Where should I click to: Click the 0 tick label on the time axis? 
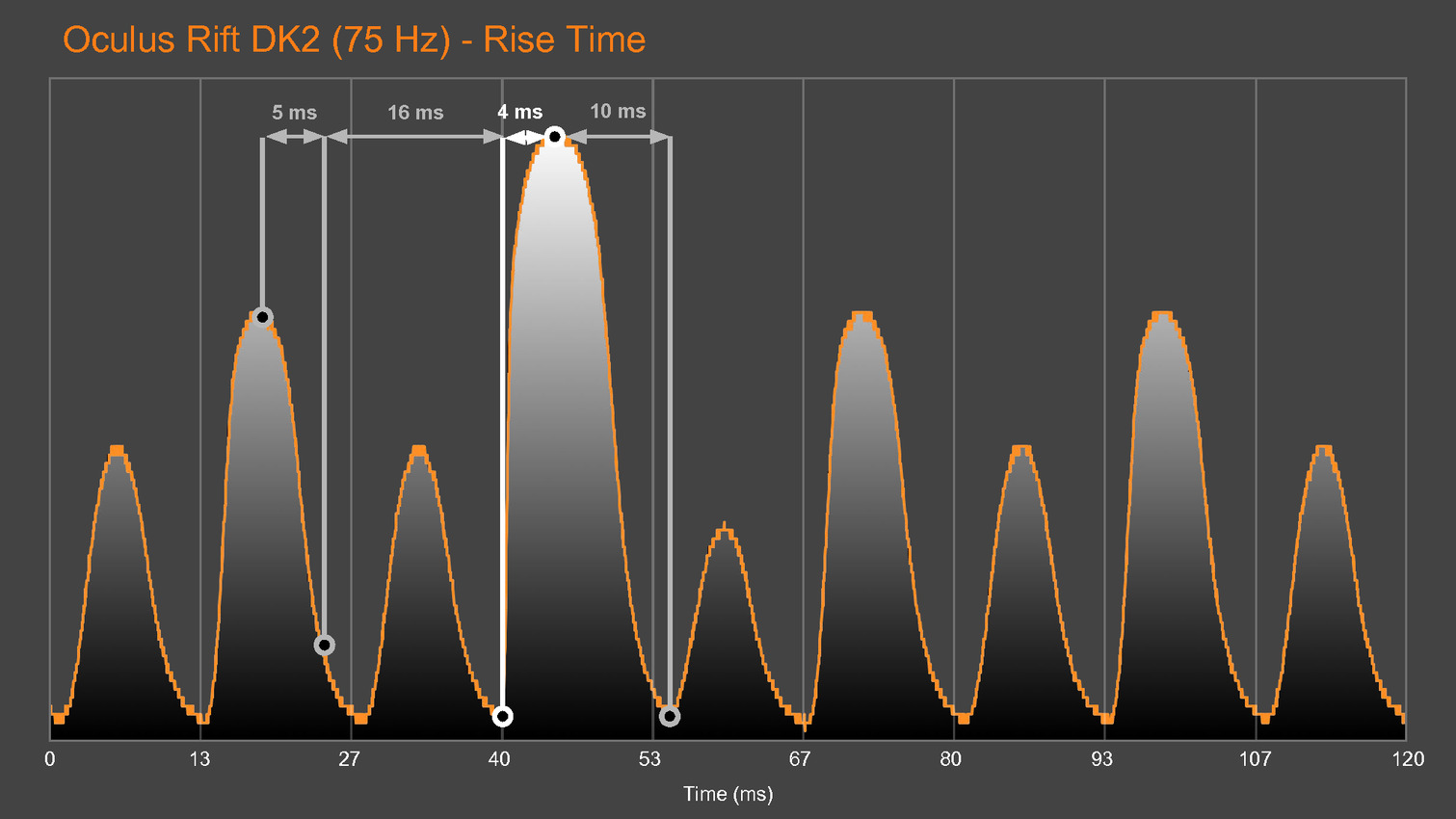(50, 759)
